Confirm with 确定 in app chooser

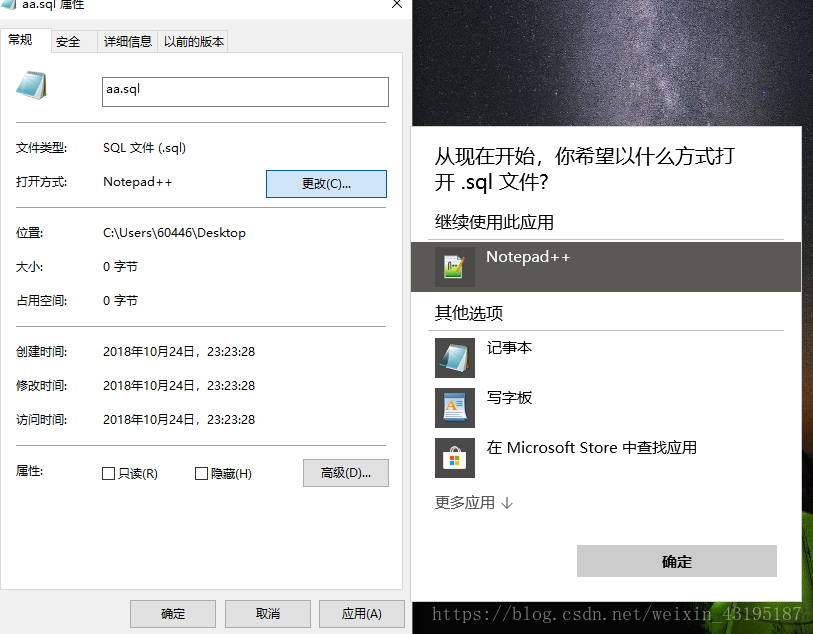[677, 561]
